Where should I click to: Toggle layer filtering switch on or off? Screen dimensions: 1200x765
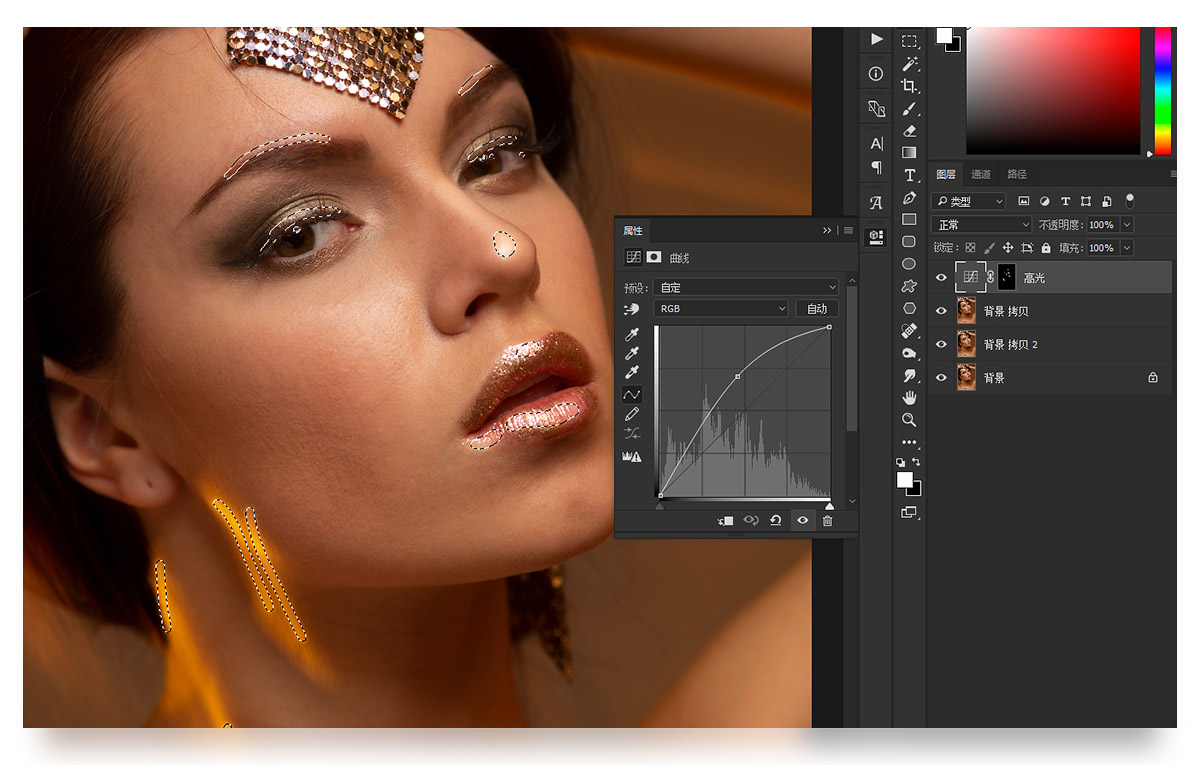(x=1130, y=200)
